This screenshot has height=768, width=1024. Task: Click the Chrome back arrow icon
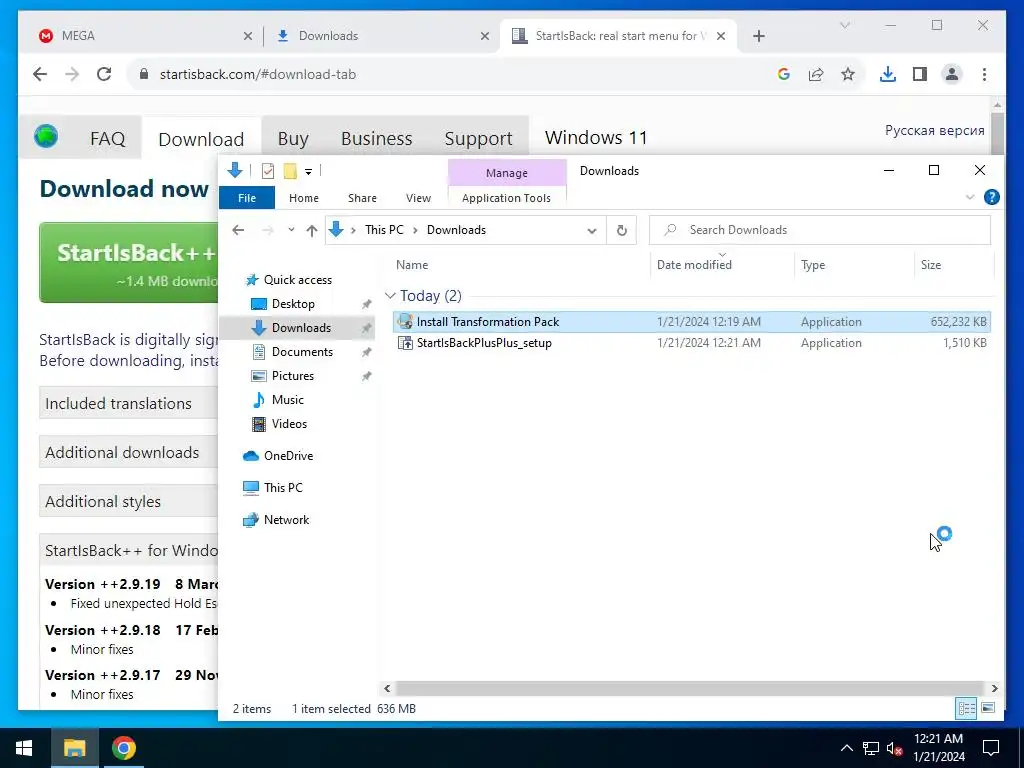[x=40, y=74]
